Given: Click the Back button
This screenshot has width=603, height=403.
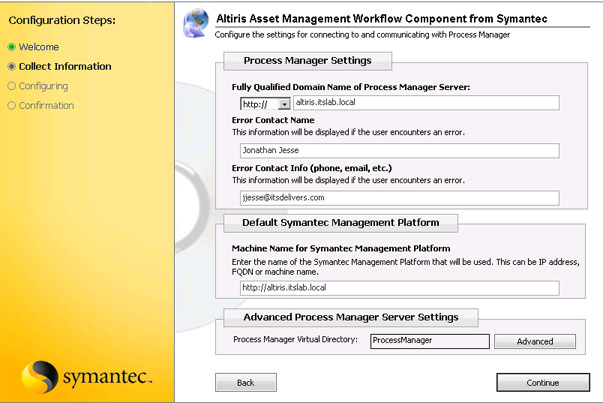Looking at the screenshot, I should click(x=246, y=383).
